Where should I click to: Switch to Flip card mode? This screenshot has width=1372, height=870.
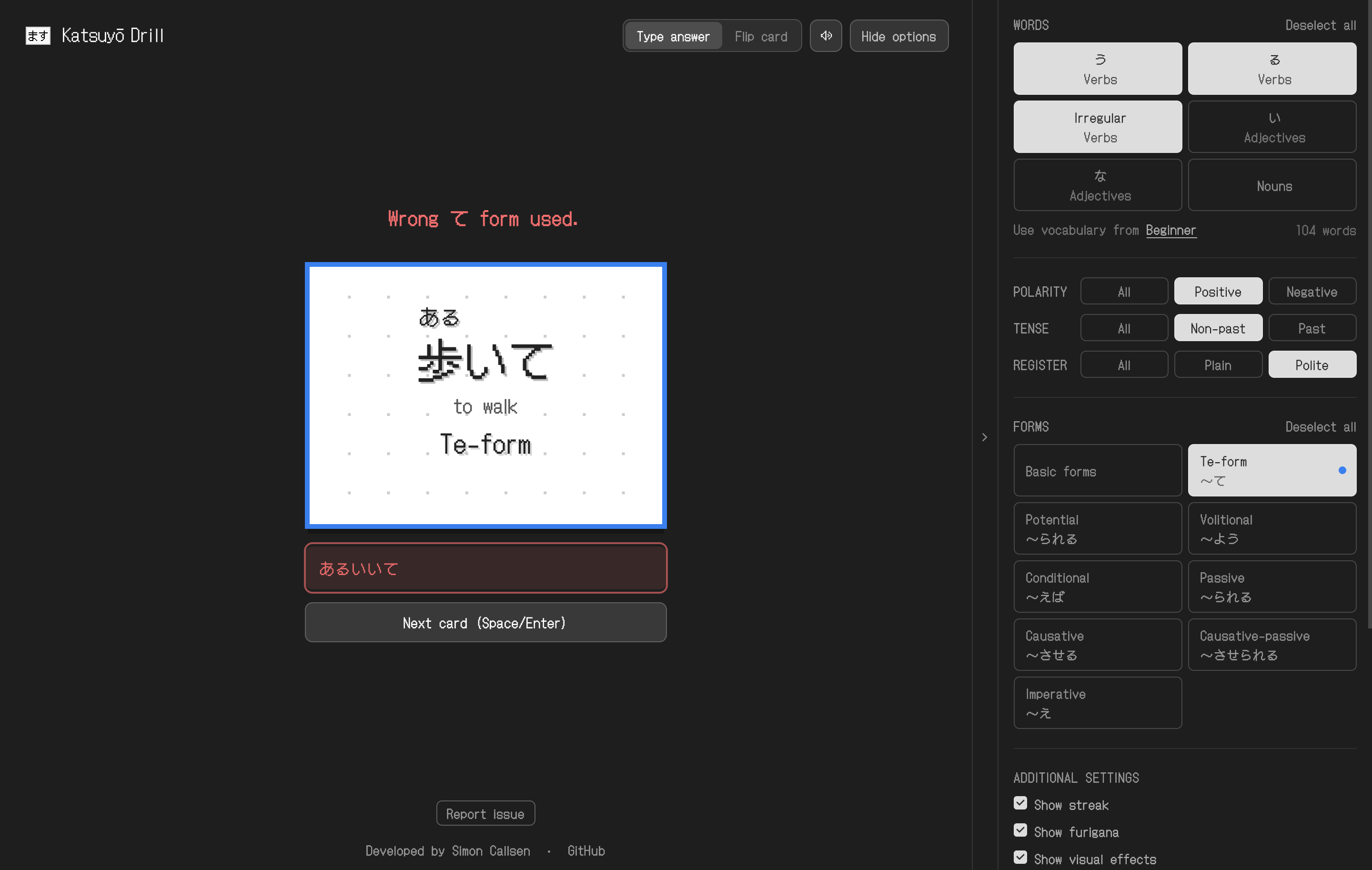point(761,37)
